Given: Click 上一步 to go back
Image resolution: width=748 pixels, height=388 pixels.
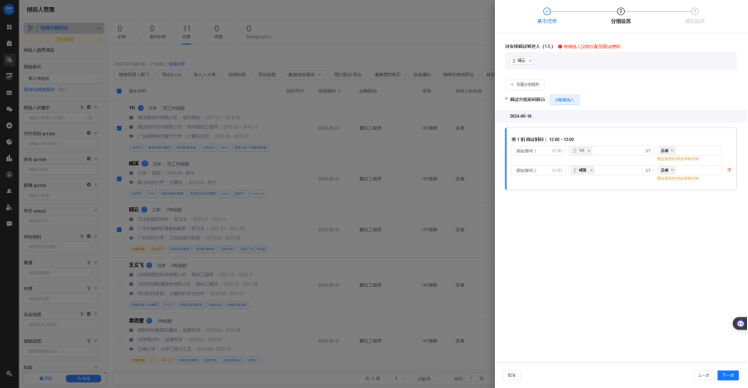Looking at the screenshot, I should point(703,376).
